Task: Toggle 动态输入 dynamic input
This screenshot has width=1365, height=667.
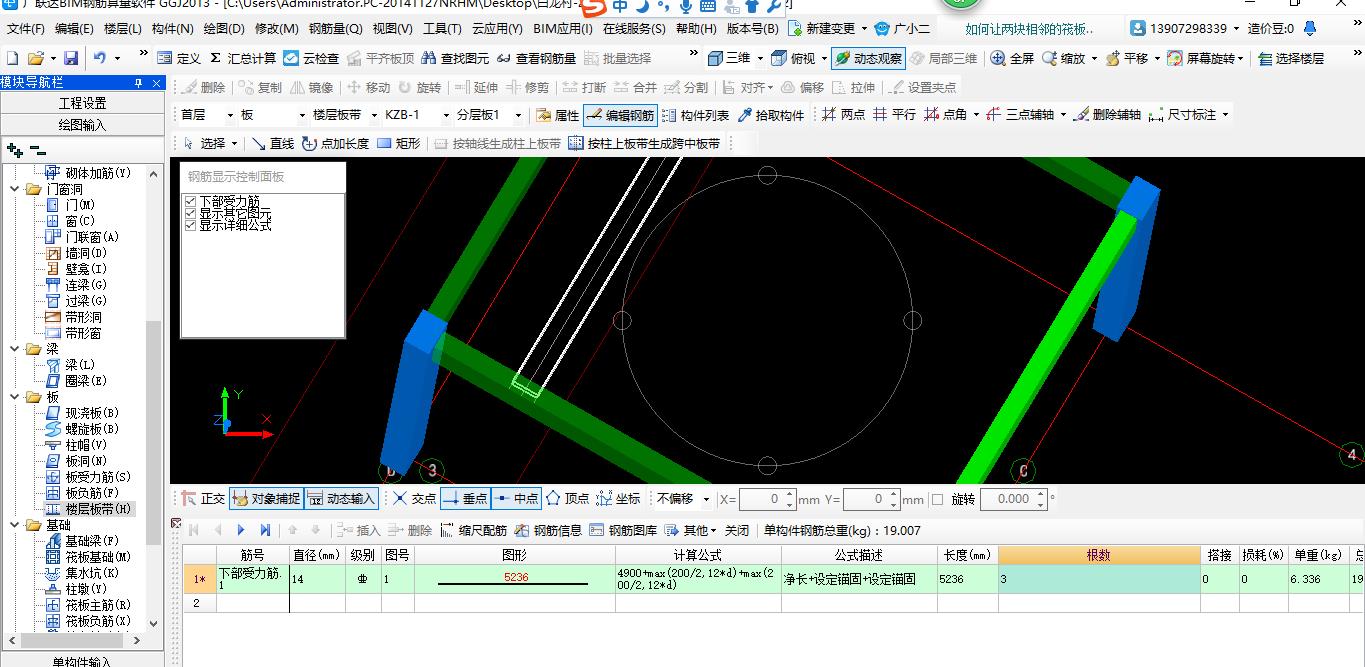Action: click(341, 498)
